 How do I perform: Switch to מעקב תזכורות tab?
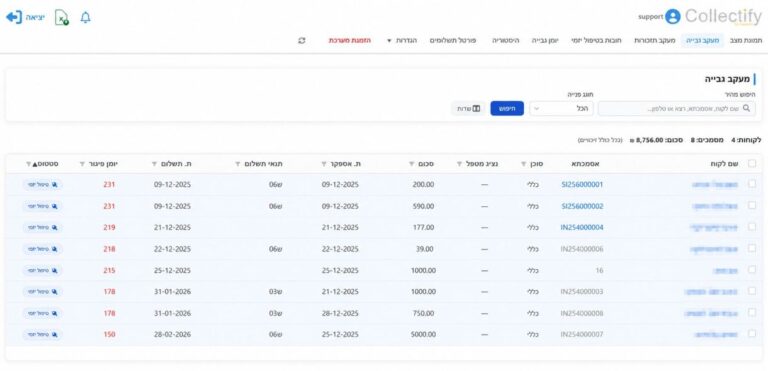coord(655,41)
